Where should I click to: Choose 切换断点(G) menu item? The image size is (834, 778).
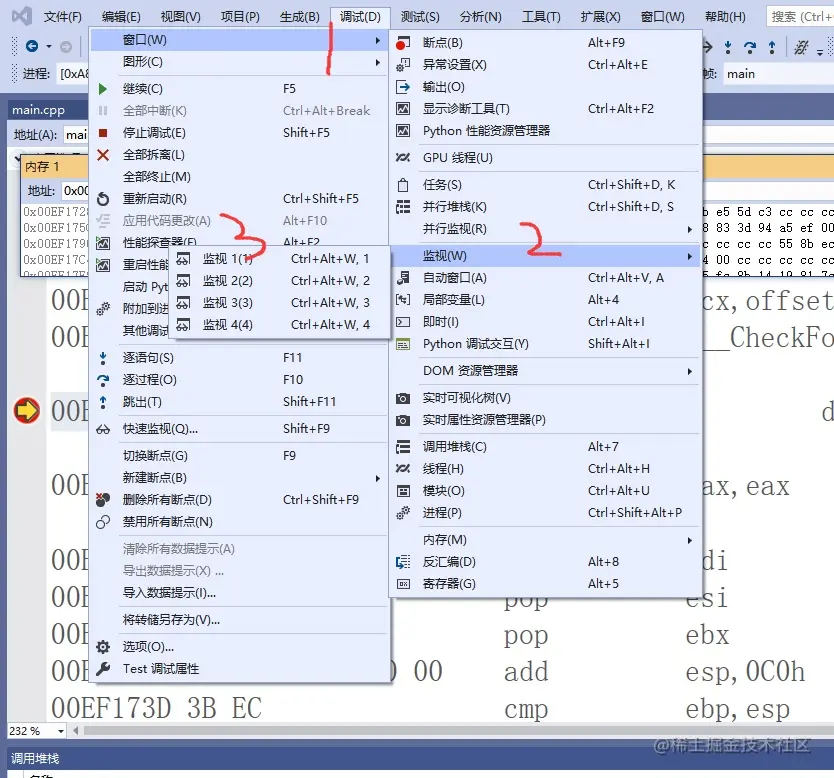238,456
